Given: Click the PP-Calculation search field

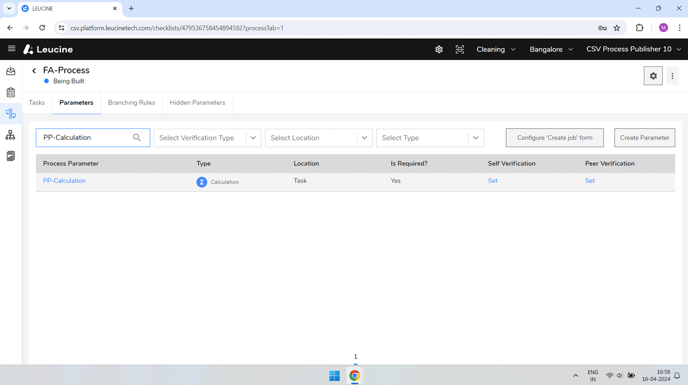Looking at the screenshot, I should point(93,137).
